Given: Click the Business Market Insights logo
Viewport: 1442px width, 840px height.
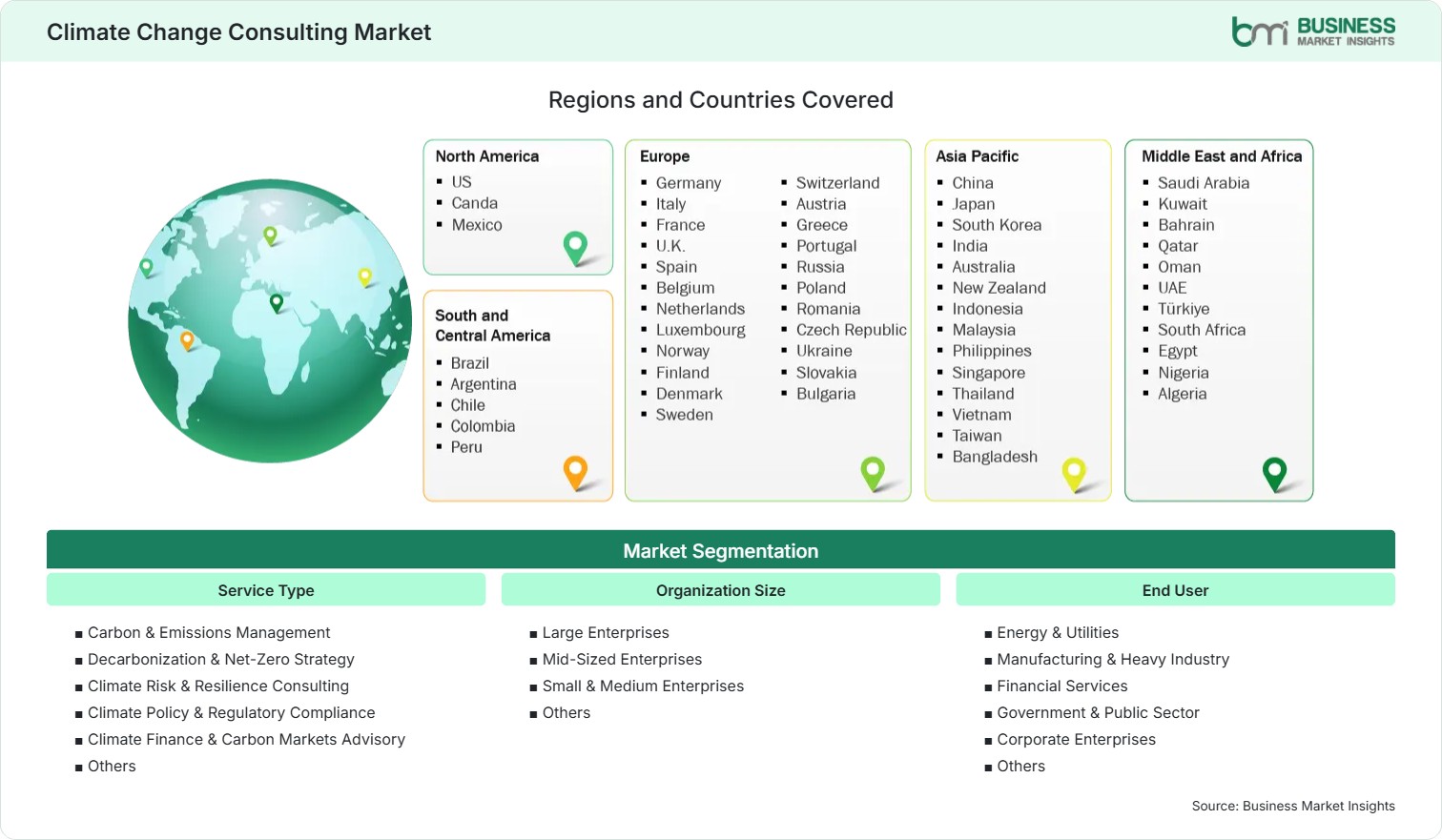Looking at the screenshot, I should point(1313,31).
